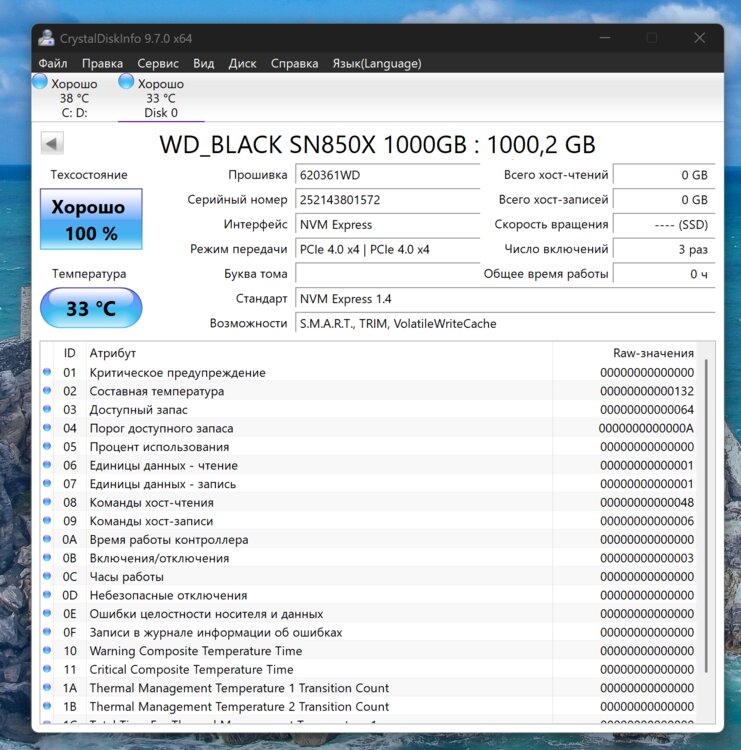Click status dot for Критическое предупреждение row

[47, 373]
